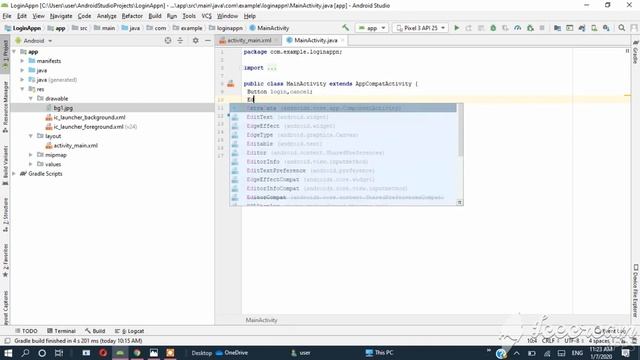Screen dimensions: 640x360
Task: Click the scroll from source target icon
Action: (168, 40)
